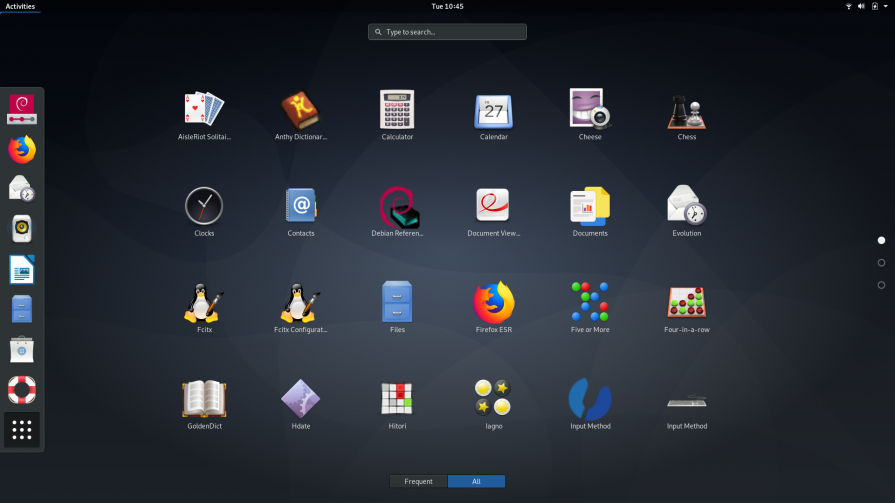Launch Document Viewer
The width and height of the screenshot is (895, 503).
pyautogui.click(x=494, y=211)
